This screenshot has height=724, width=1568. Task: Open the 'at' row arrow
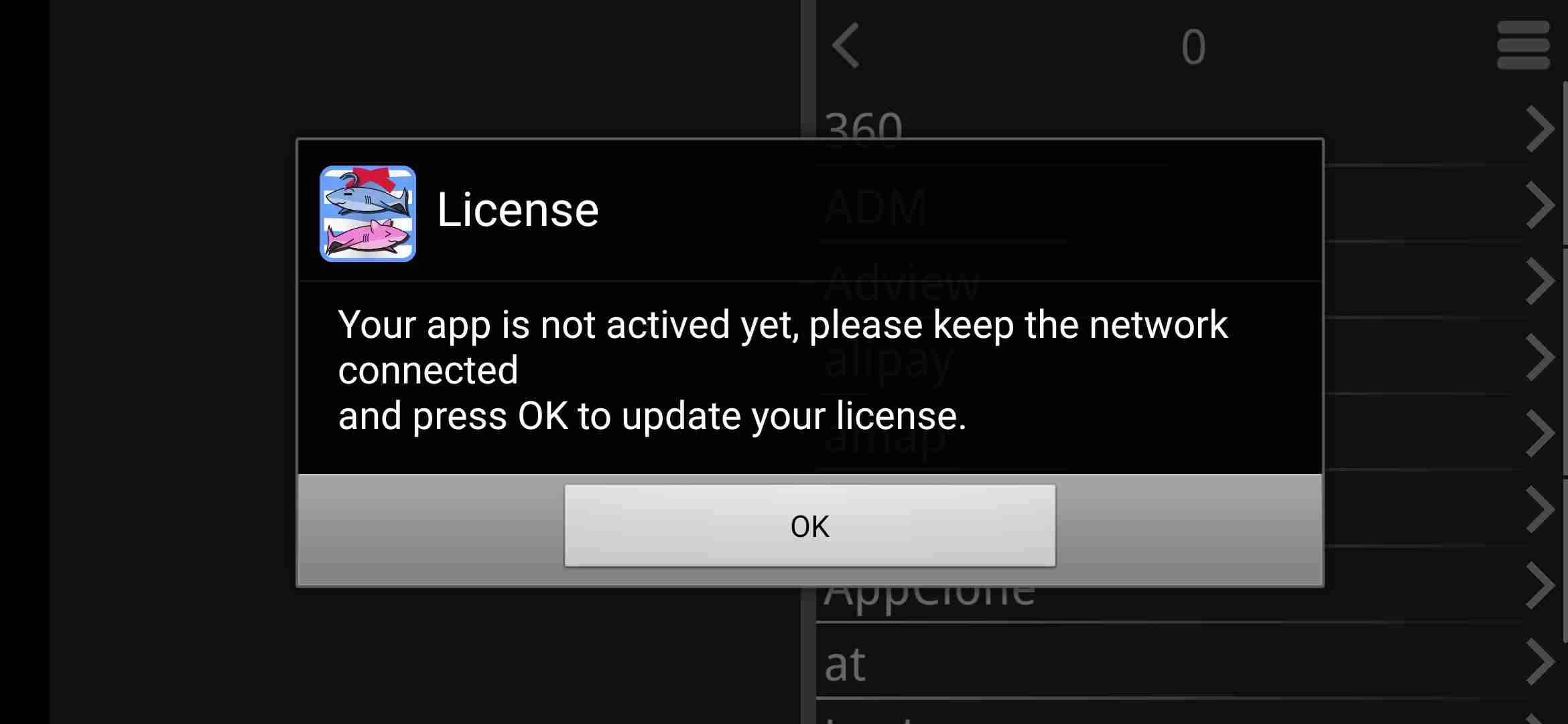[x=1539, y=662]
